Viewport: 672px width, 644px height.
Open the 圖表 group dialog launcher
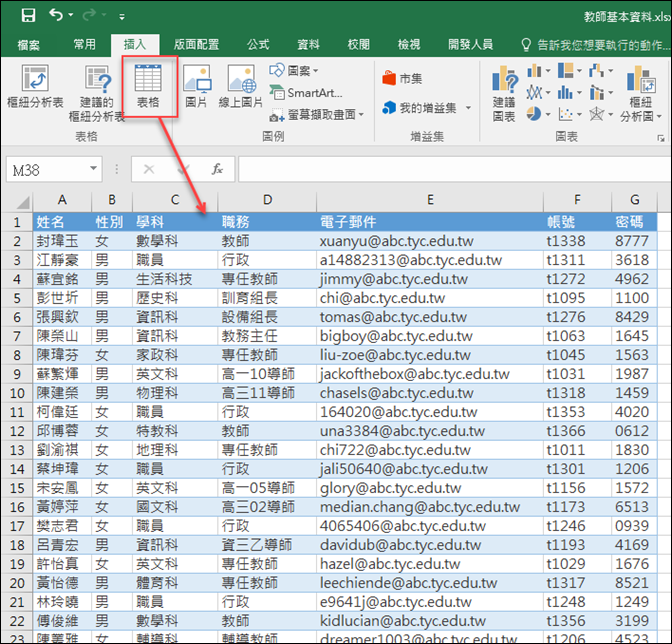tap(660, 138)
